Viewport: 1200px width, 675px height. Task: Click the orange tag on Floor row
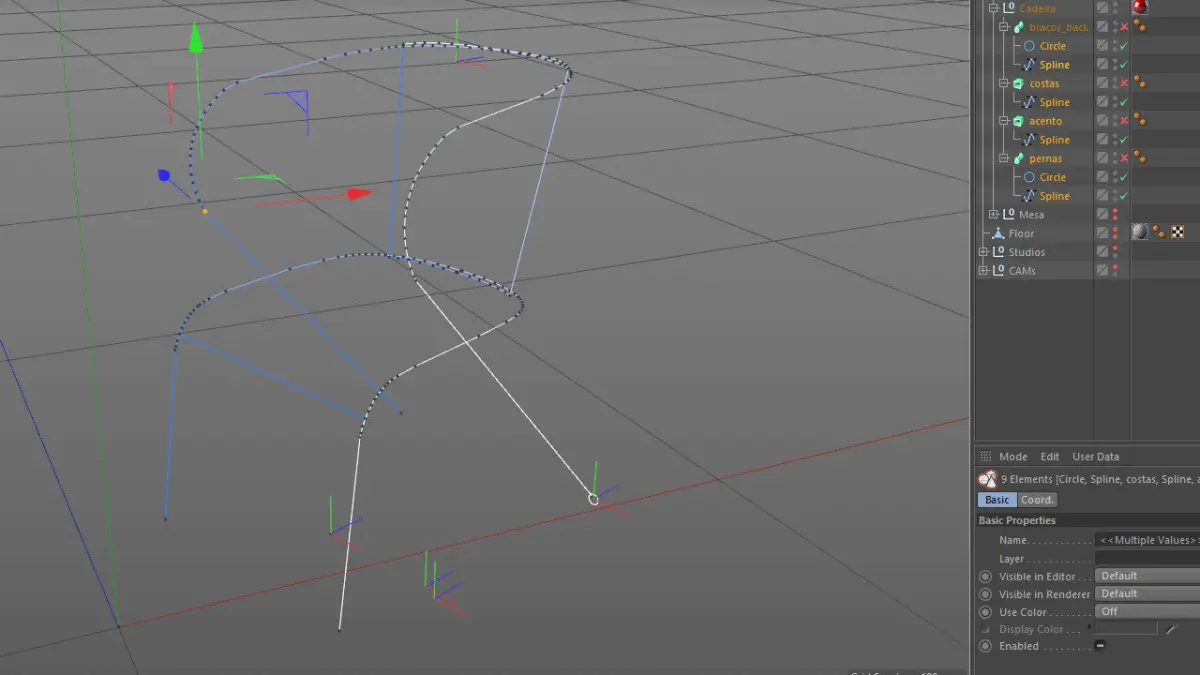(x=1160, y=232)
